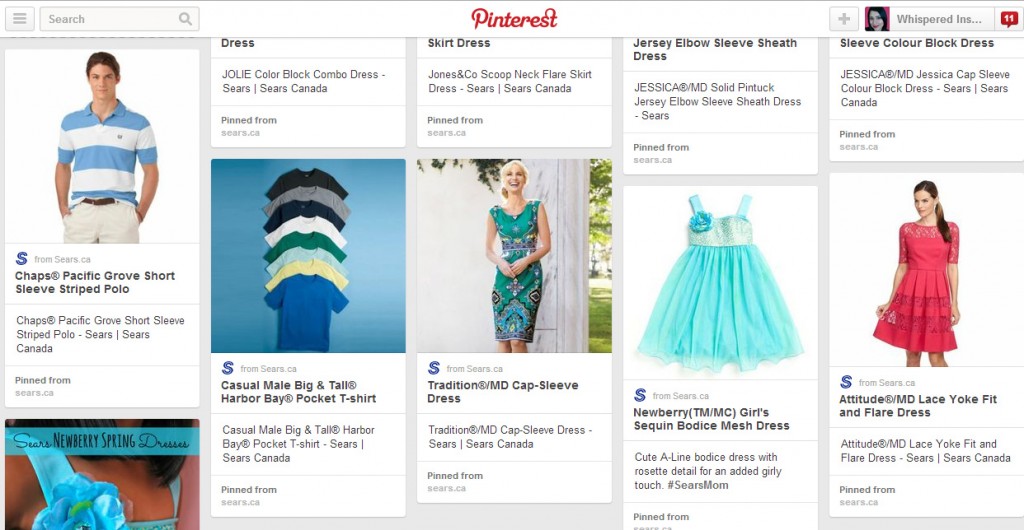Click 'JESSICA®/MD Solid Pintuck Jersey' description
This screenshot has width=1024, height=530.
tap(717, 101)
